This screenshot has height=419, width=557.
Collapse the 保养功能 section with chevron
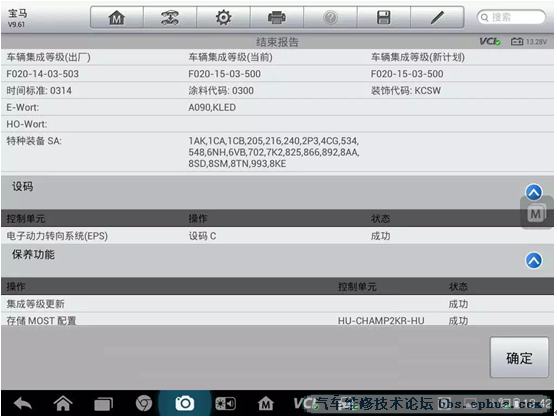[x=534, y=261]
